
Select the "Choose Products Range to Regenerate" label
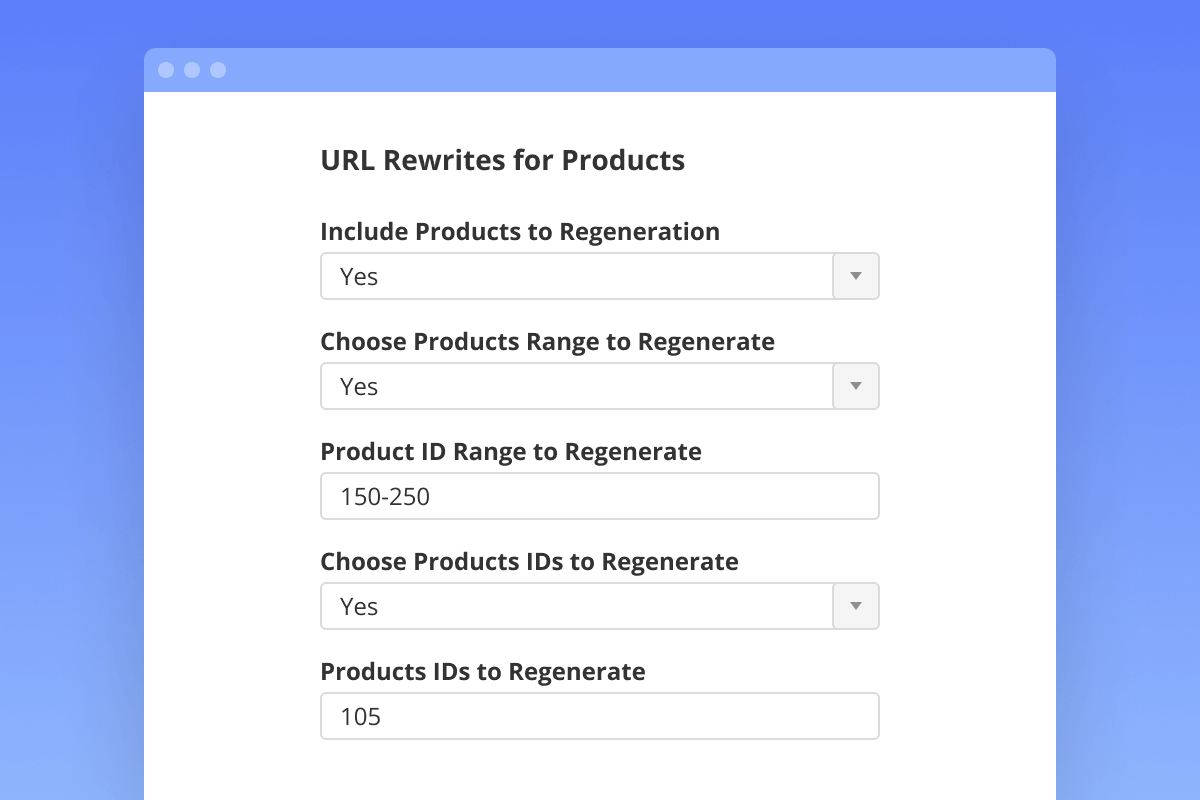point(547,342)
